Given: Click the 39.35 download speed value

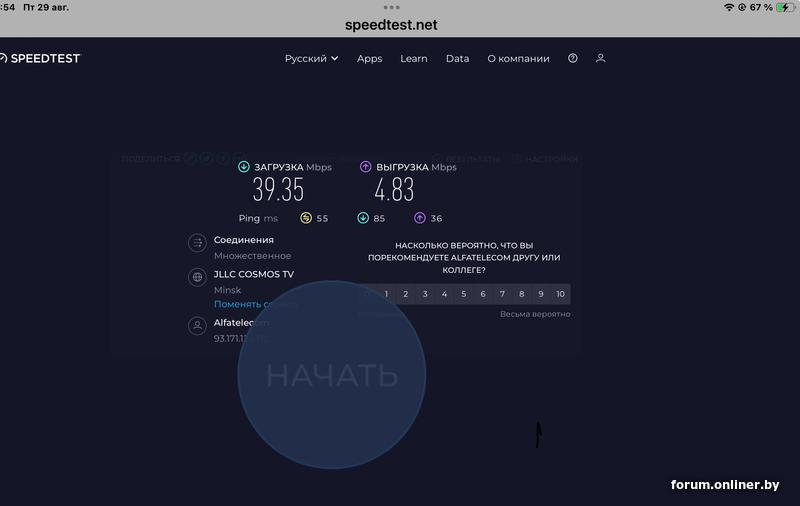Looking at the screenshot, I should pyautogui.click(x=278, y=189).
